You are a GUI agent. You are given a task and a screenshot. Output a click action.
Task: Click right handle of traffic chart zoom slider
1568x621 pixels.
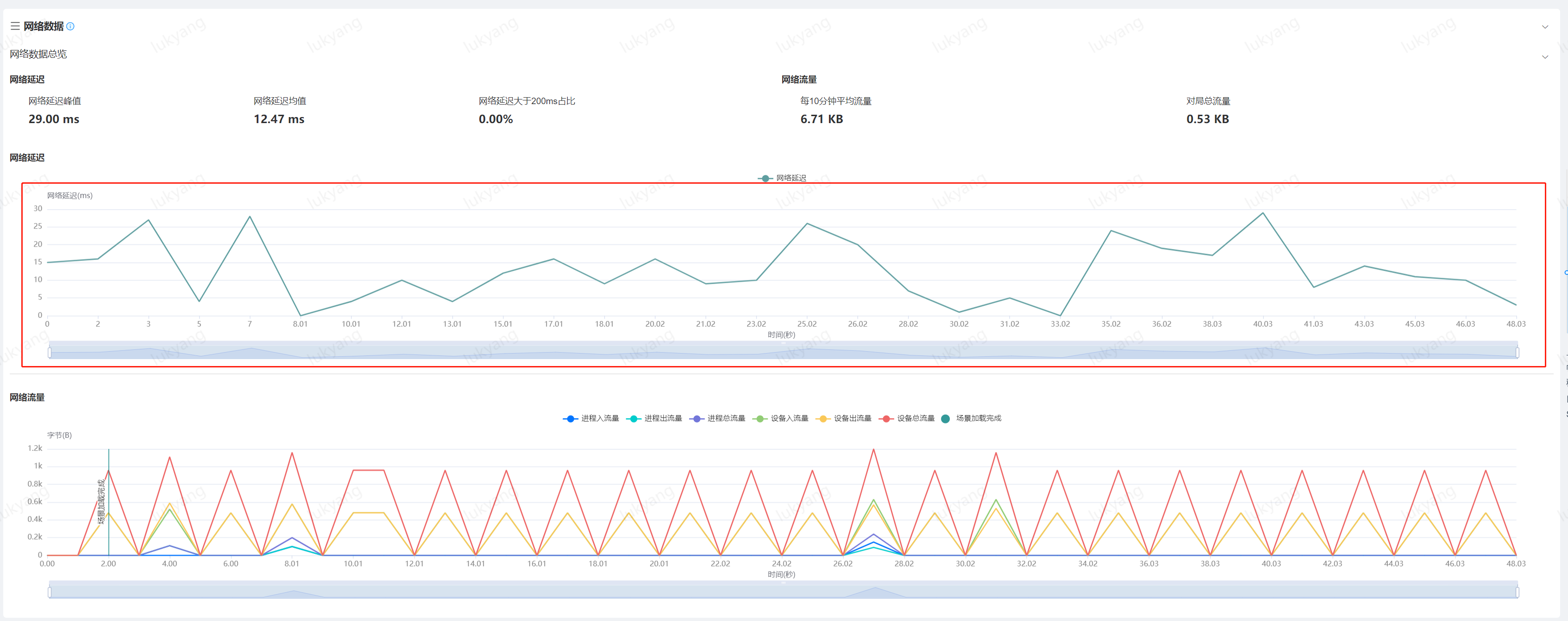click(1517, 592)
